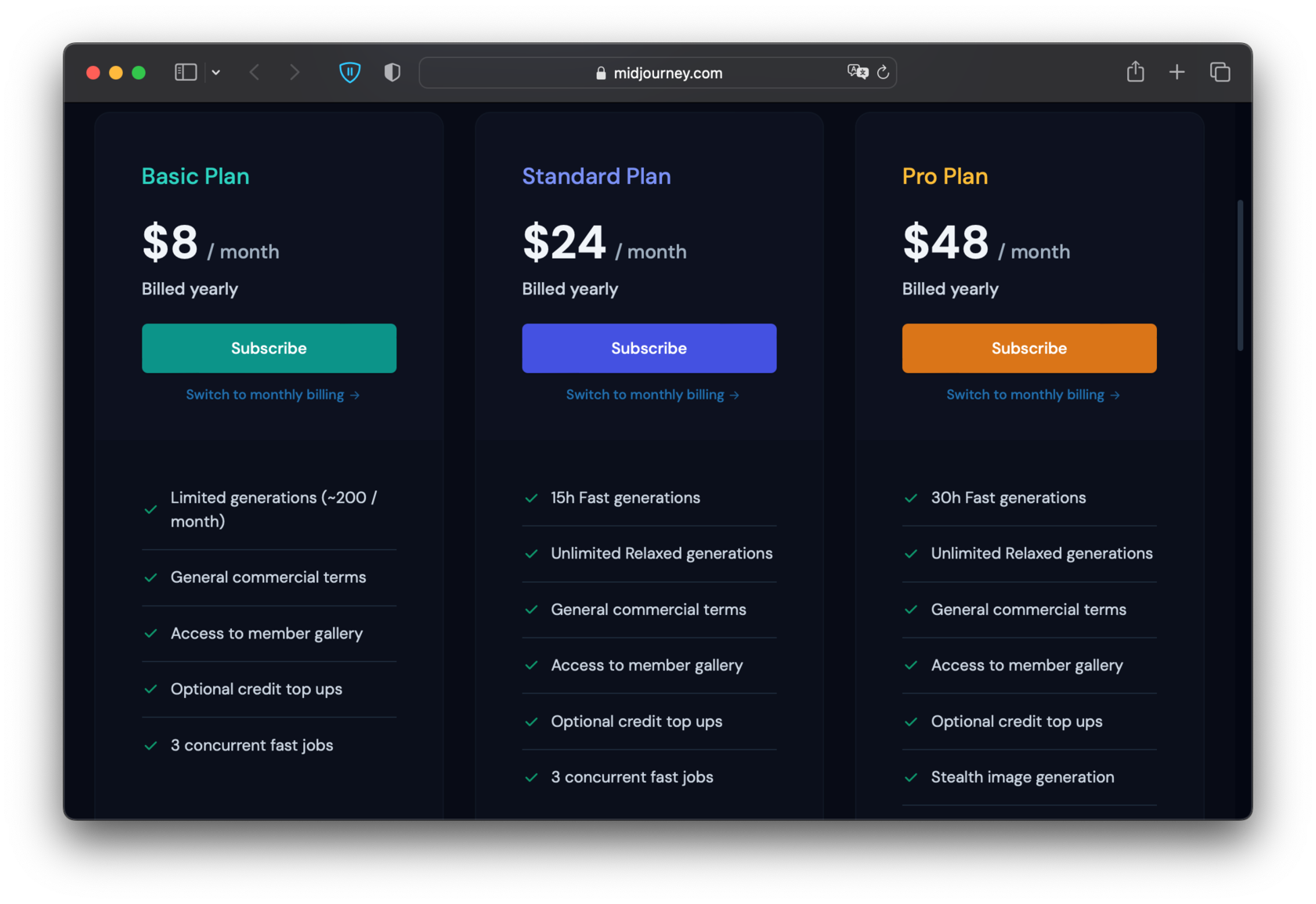Click Basic Plan 'General commercial terms' text
1316x904 pixels.
(x=268, y=577)
